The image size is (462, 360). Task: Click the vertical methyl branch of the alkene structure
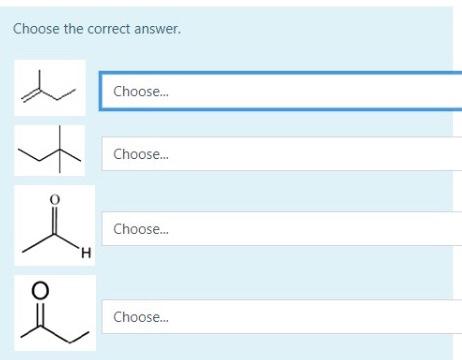point(40,80)
